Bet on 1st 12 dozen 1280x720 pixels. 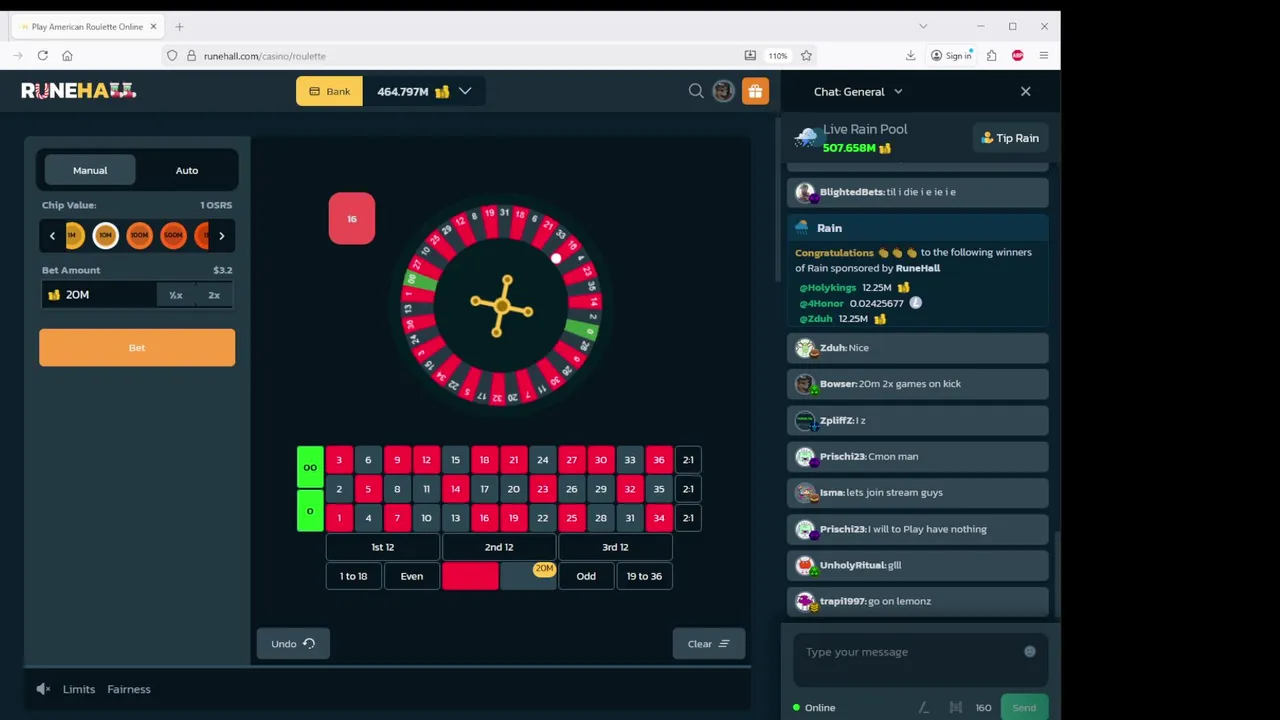[x=383, y=547]
